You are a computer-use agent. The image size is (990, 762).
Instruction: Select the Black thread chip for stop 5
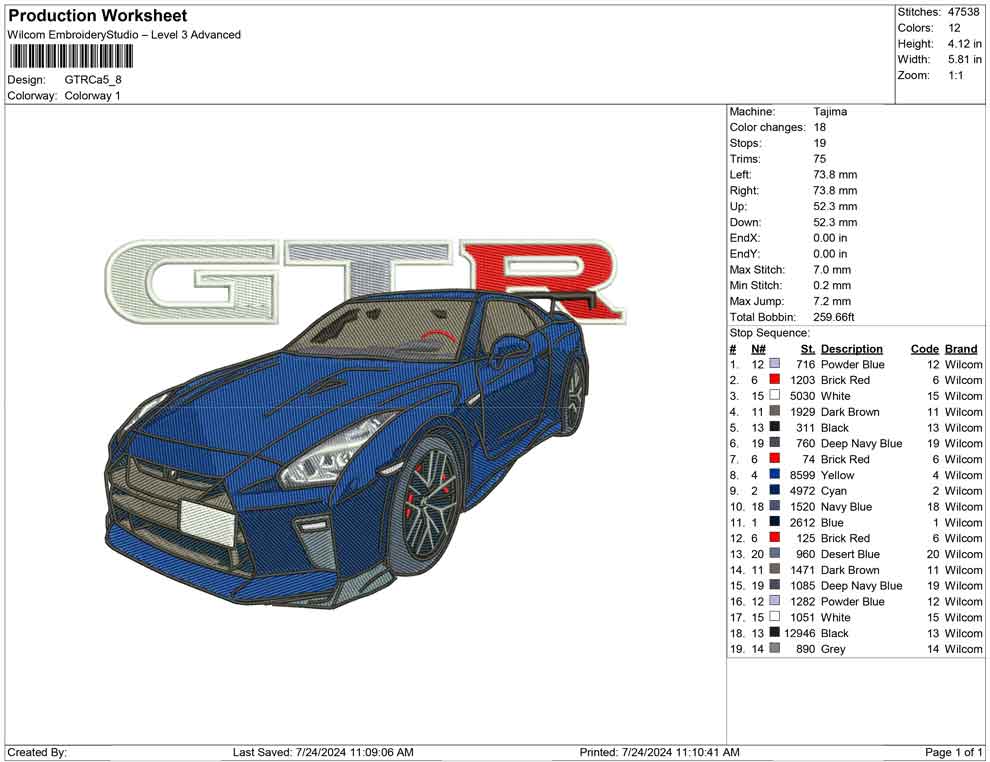pyautogui.click(x=775, y=427)
